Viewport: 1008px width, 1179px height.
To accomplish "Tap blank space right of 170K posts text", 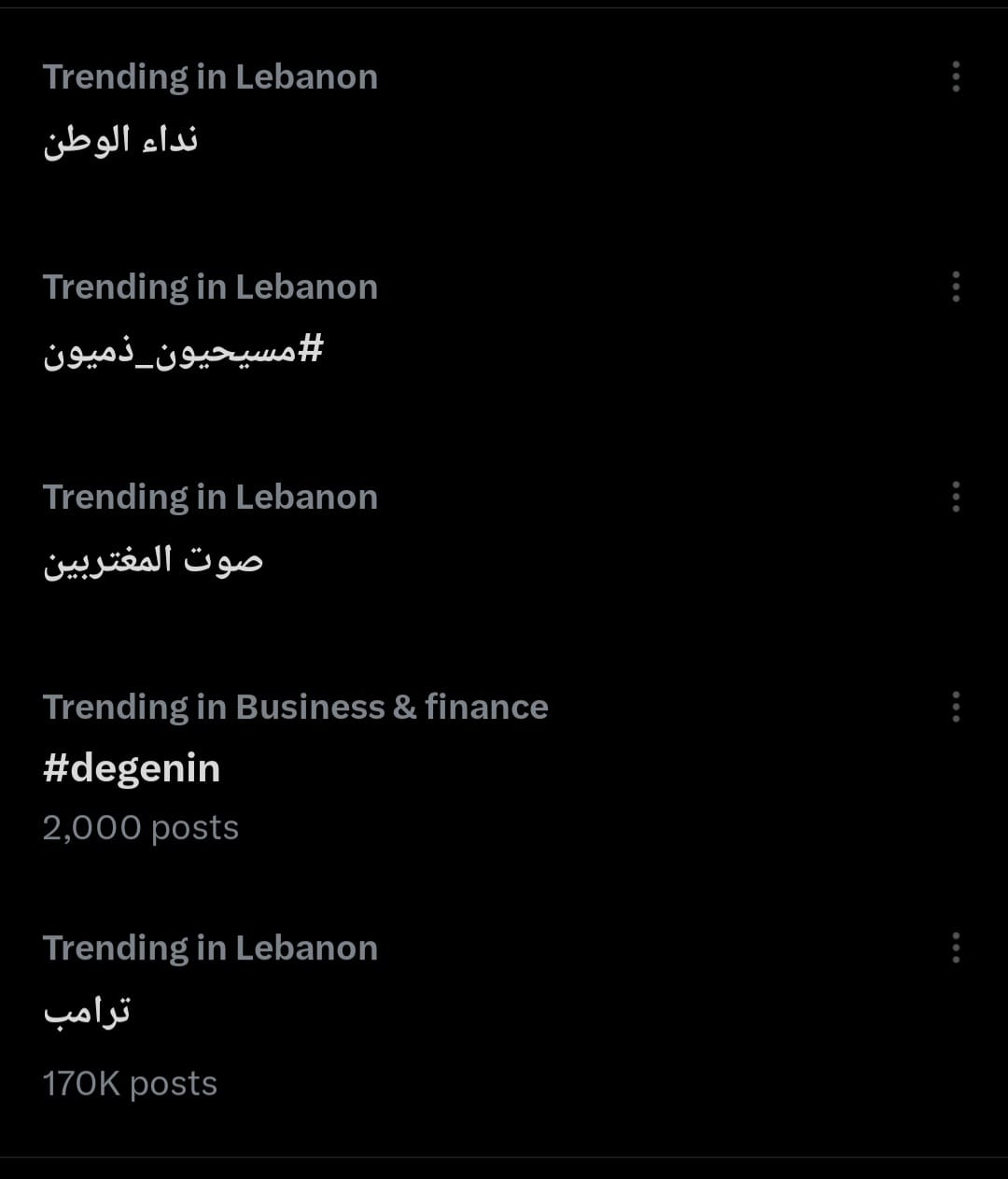I will point(560,1084).
